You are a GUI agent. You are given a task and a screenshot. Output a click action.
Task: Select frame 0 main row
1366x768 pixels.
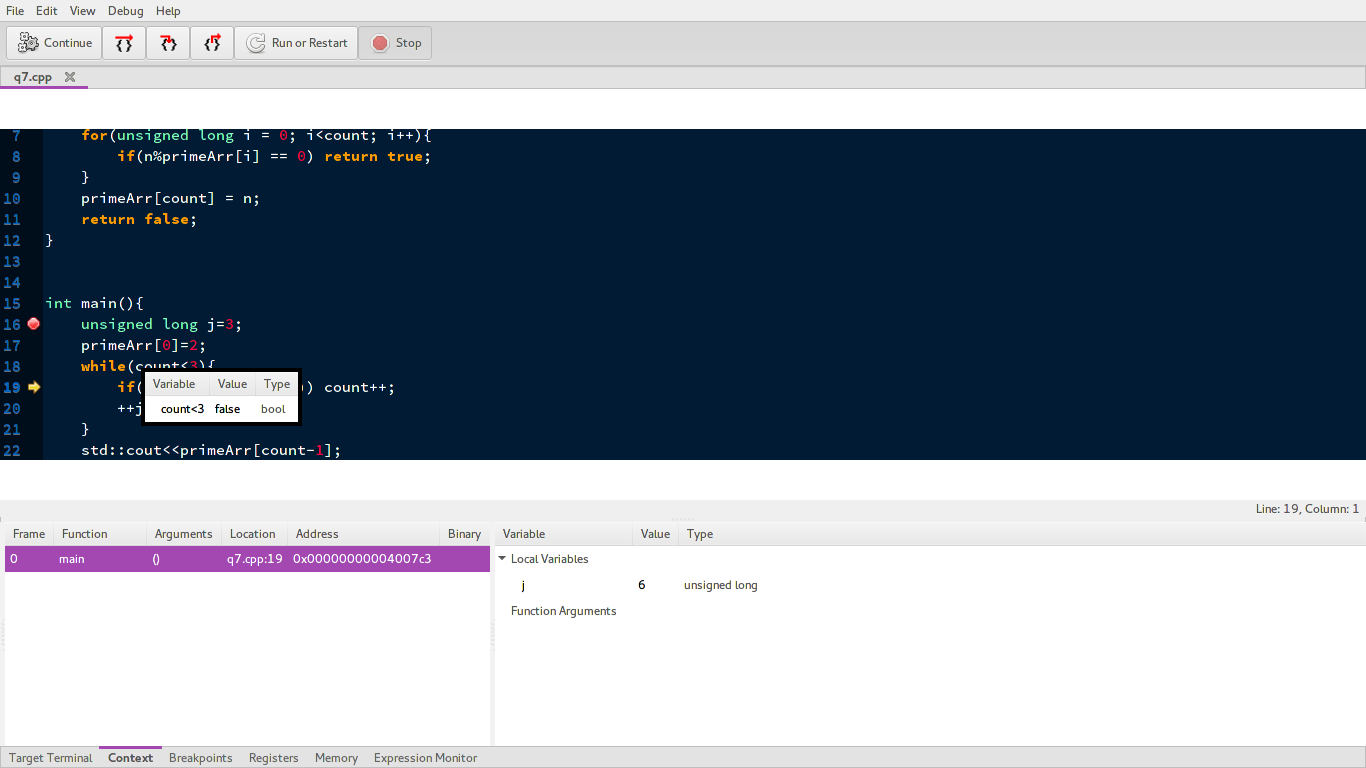coord(247,559)
